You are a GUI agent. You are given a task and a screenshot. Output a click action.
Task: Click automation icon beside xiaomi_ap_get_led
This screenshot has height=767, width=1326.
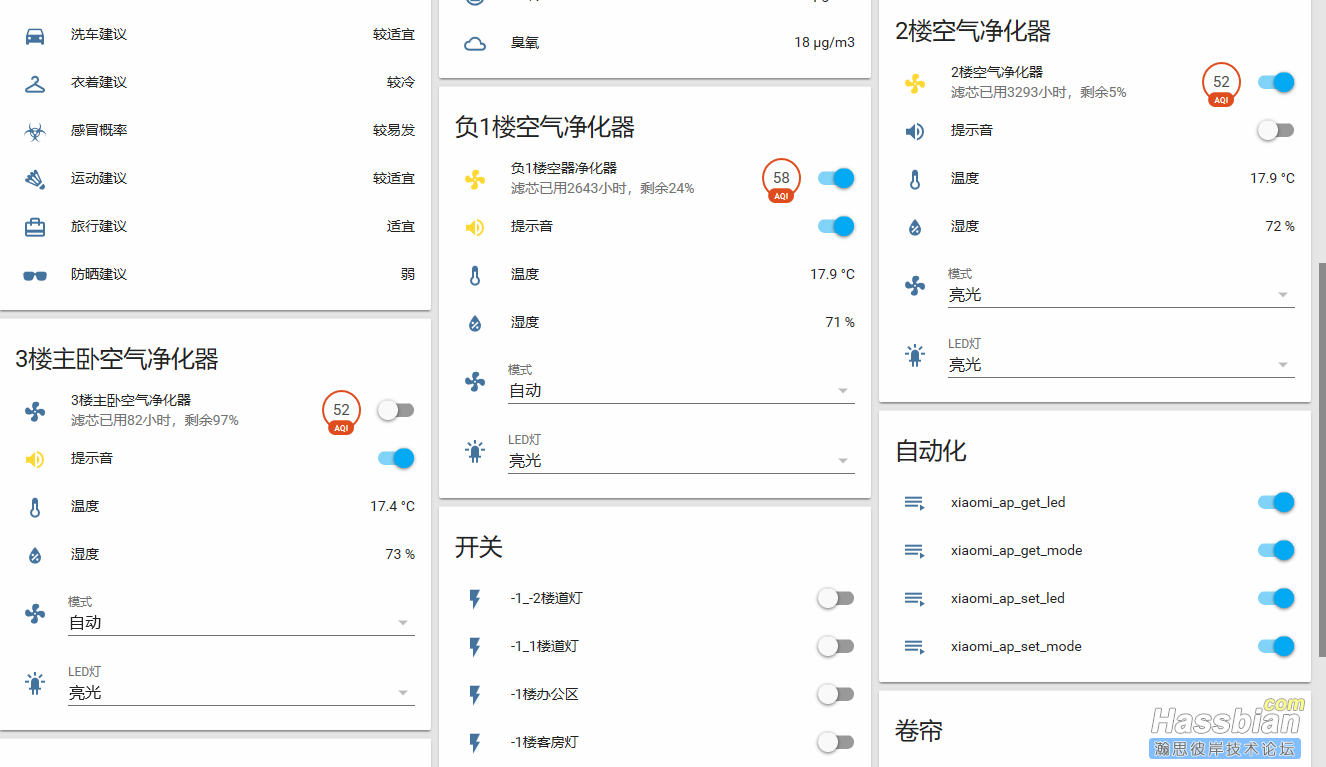pos(915,503)
